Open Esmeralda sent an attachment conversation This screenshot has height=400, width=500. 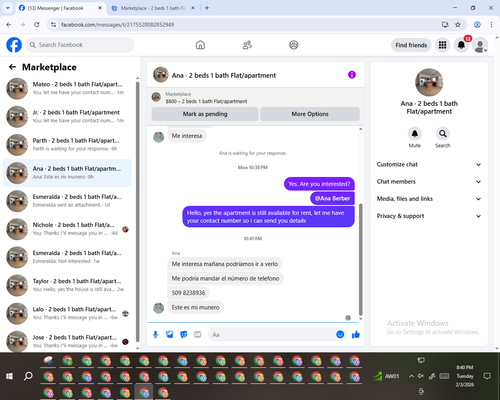click(67, 201)
